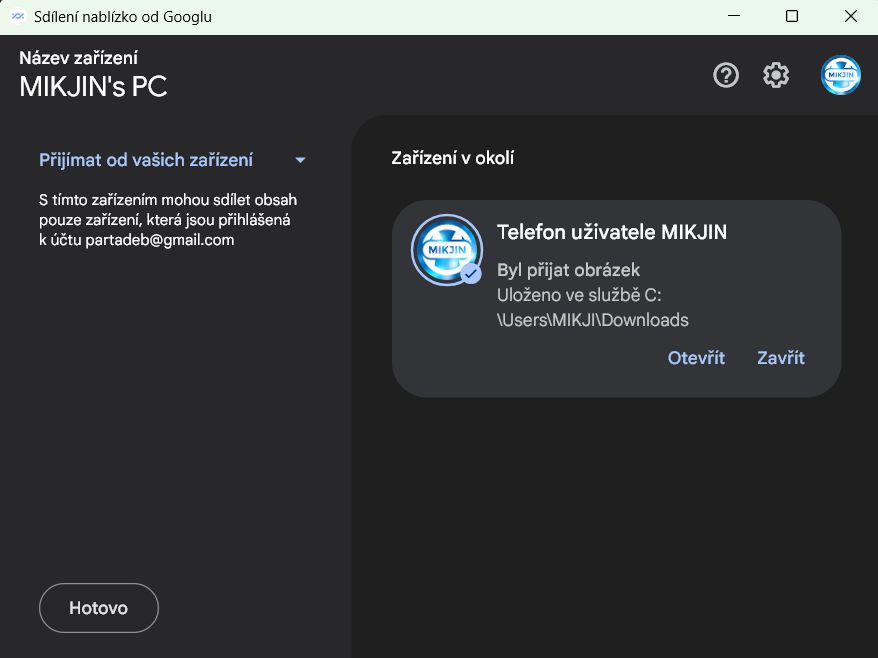
Task: Click the MIKJIN phone device avatar
Action: pyautogui.click(x=447, y=250)
